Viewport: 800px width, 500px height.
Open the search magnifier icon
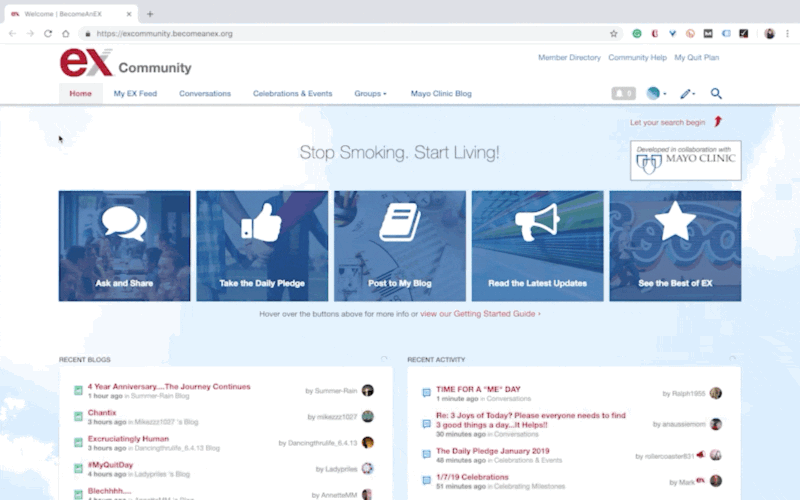point(716,93)
